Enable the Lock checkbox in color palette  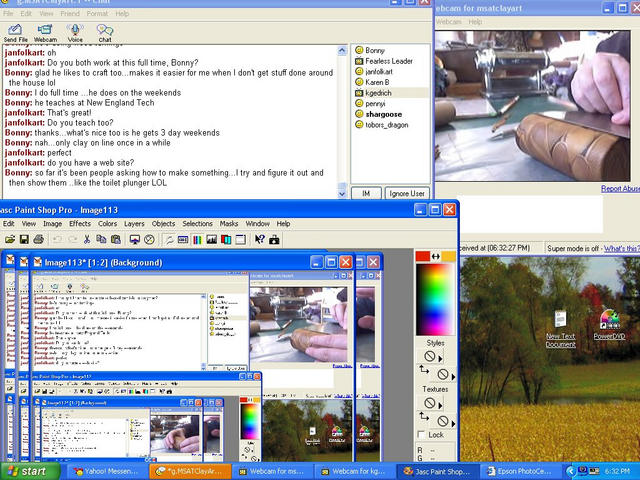click(422, 435)
